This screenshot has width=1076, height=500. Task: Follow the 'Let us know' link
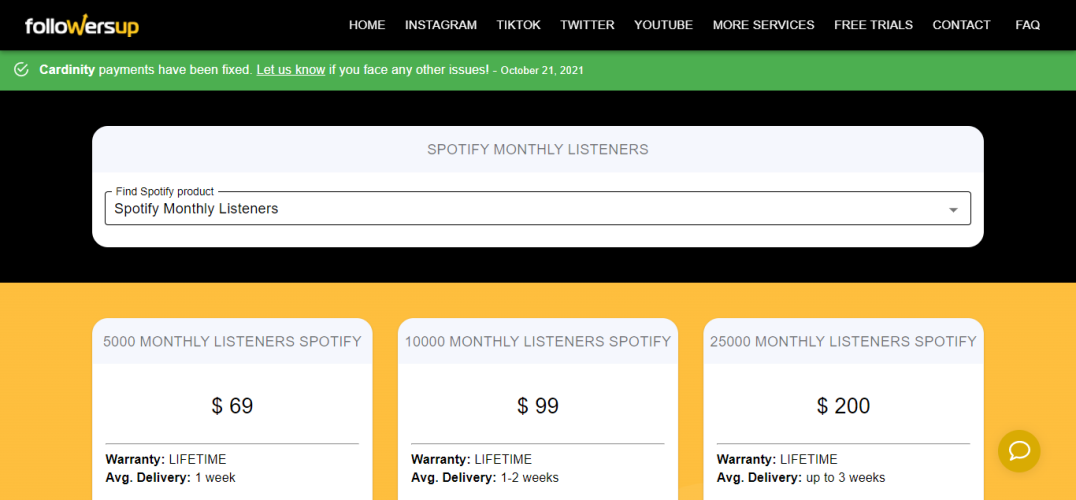click(x=291, y=69)
